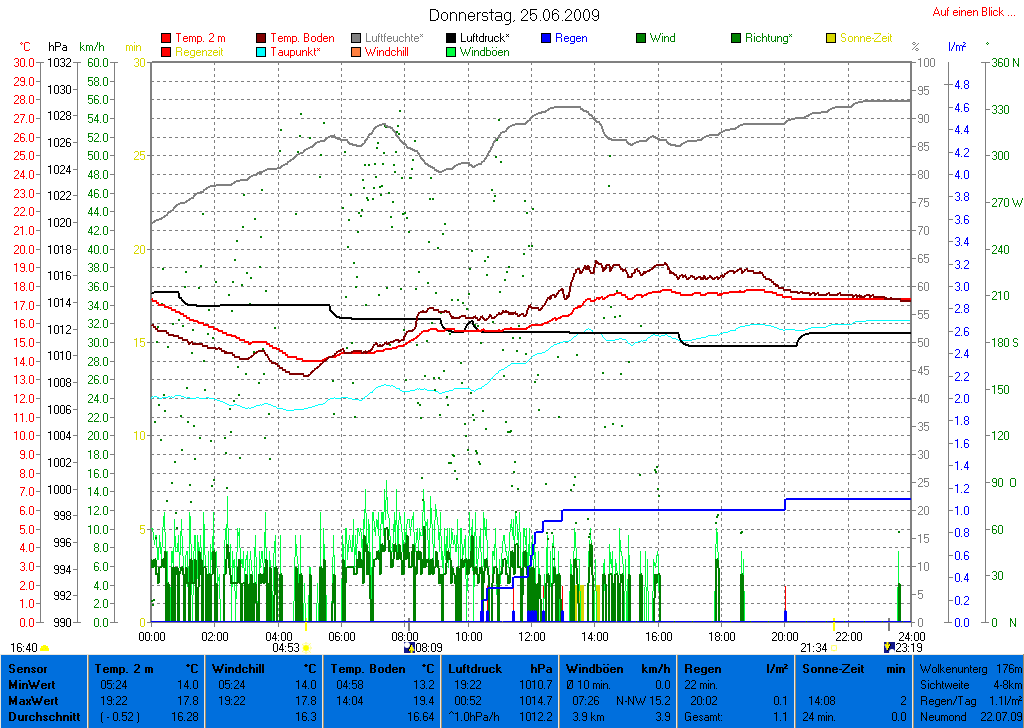Screen dimensions: 1024x728
Task: Click the sunrise icon next to 04:53
Action: point(308,648)
